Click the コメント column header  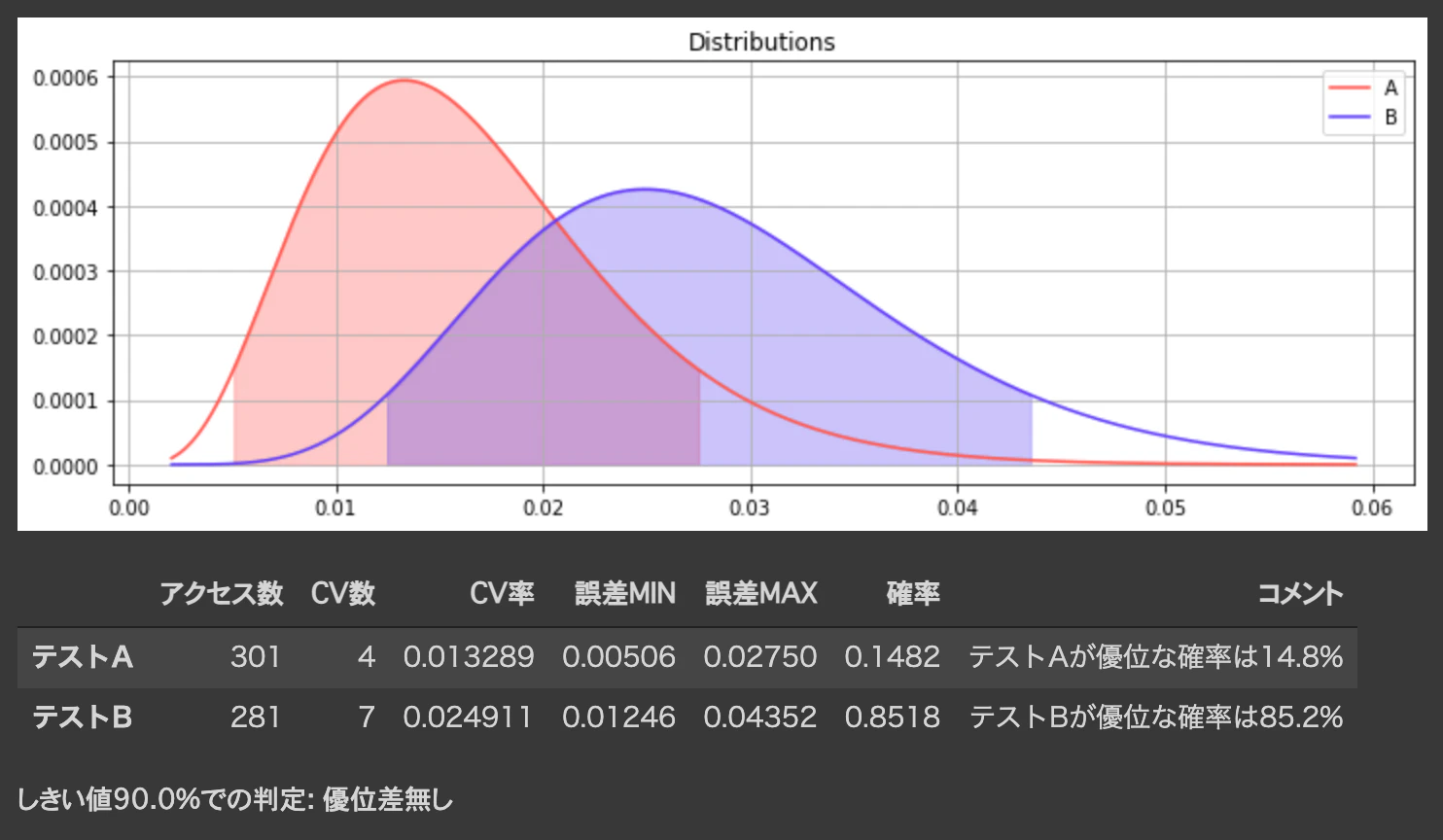pos(1300,593)
